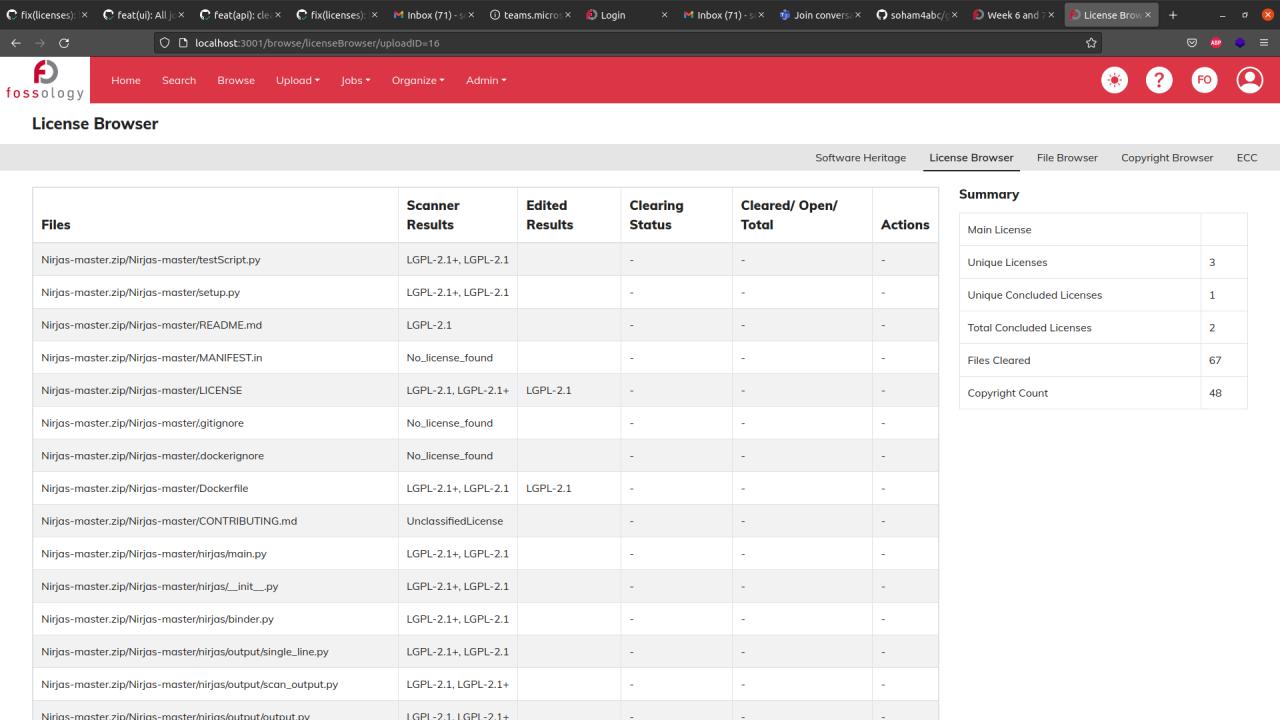The image size is (1280, 720).
Task: Go back with browser back arrow
Action: point(15,43)
